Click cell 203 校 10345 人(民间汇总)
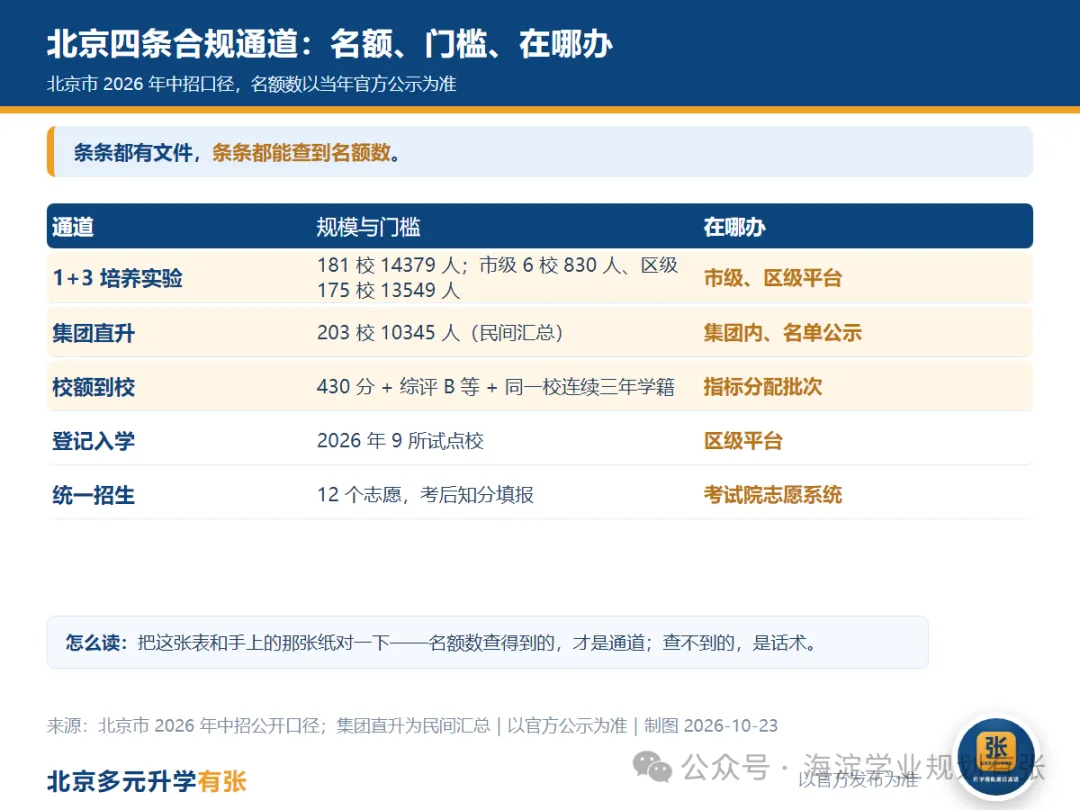This screenshot has width=1080, height=810. (x=440, y=333)
